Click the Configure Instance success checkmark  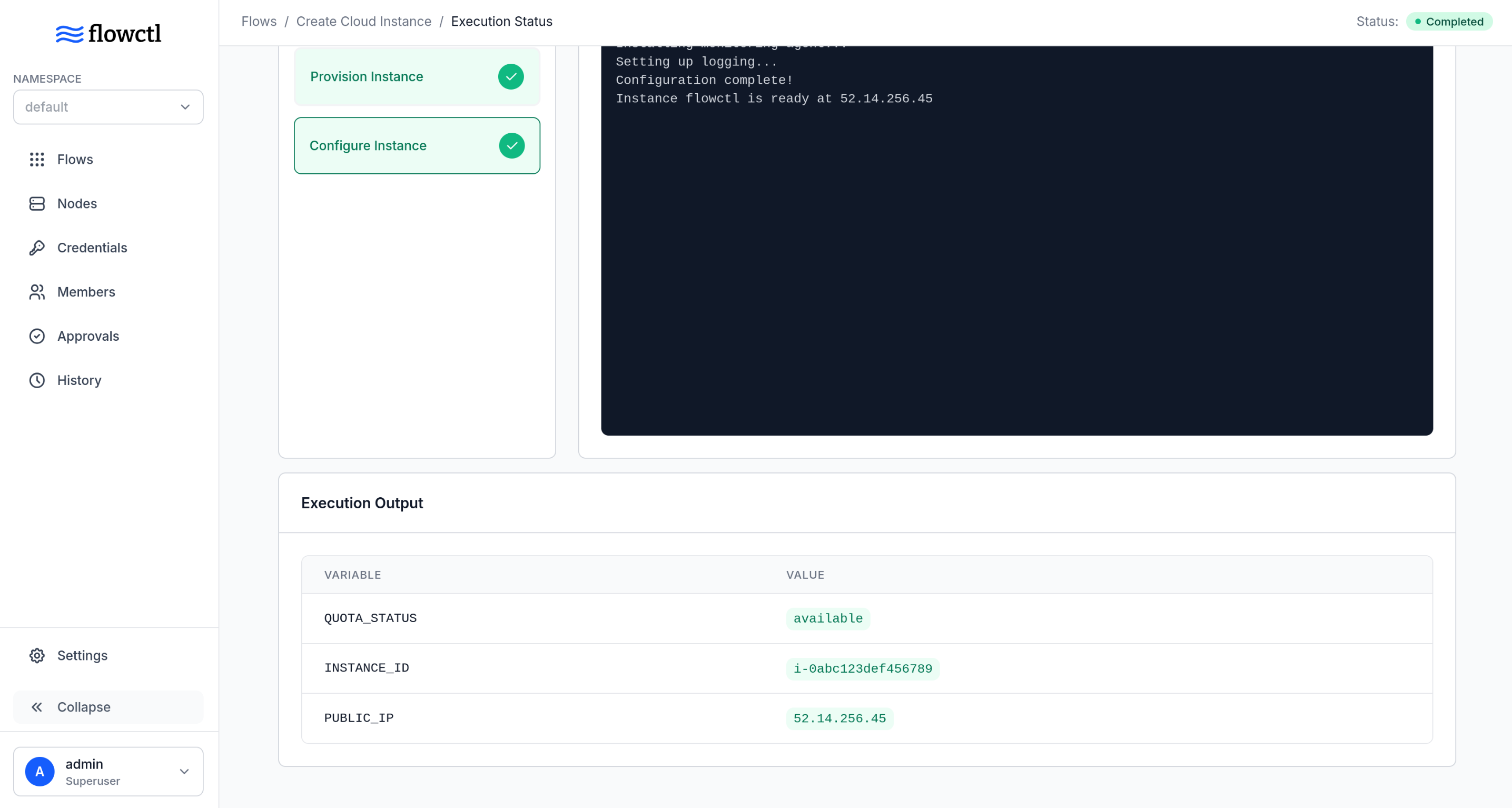(511, 145)
